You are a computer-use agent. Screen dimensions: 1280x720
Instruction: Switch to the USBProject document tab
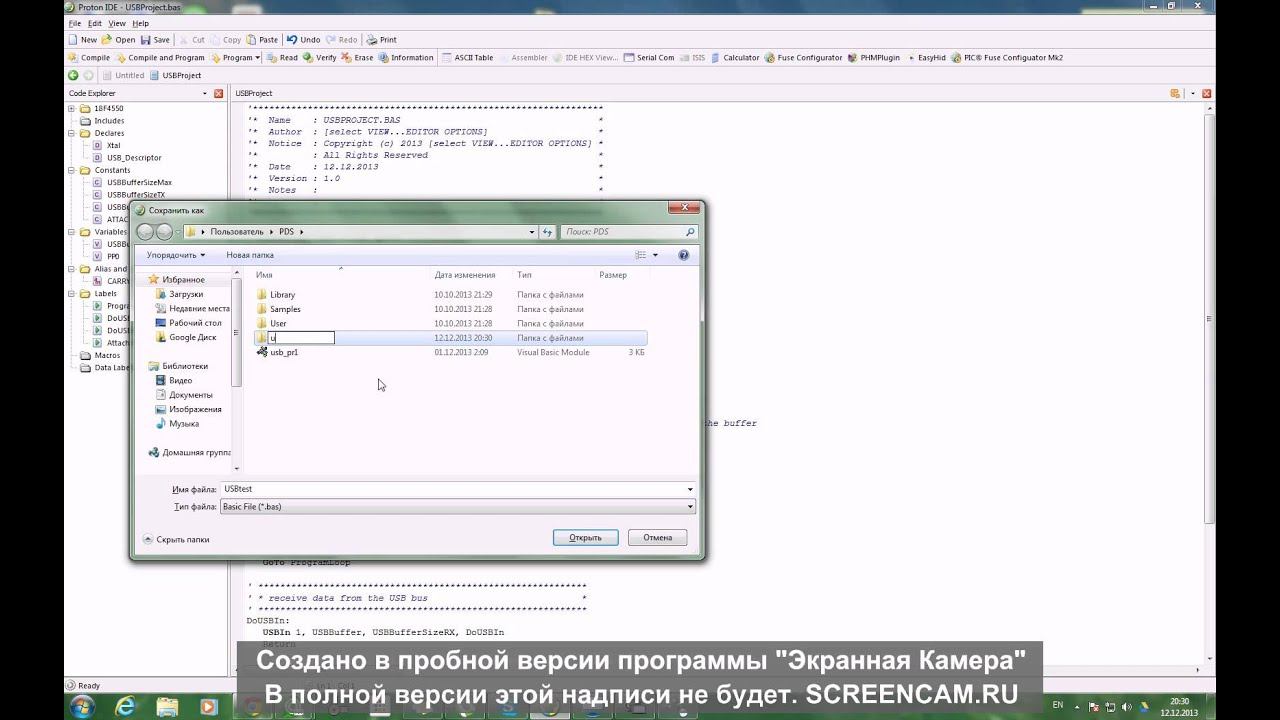(x=175, y=75)
